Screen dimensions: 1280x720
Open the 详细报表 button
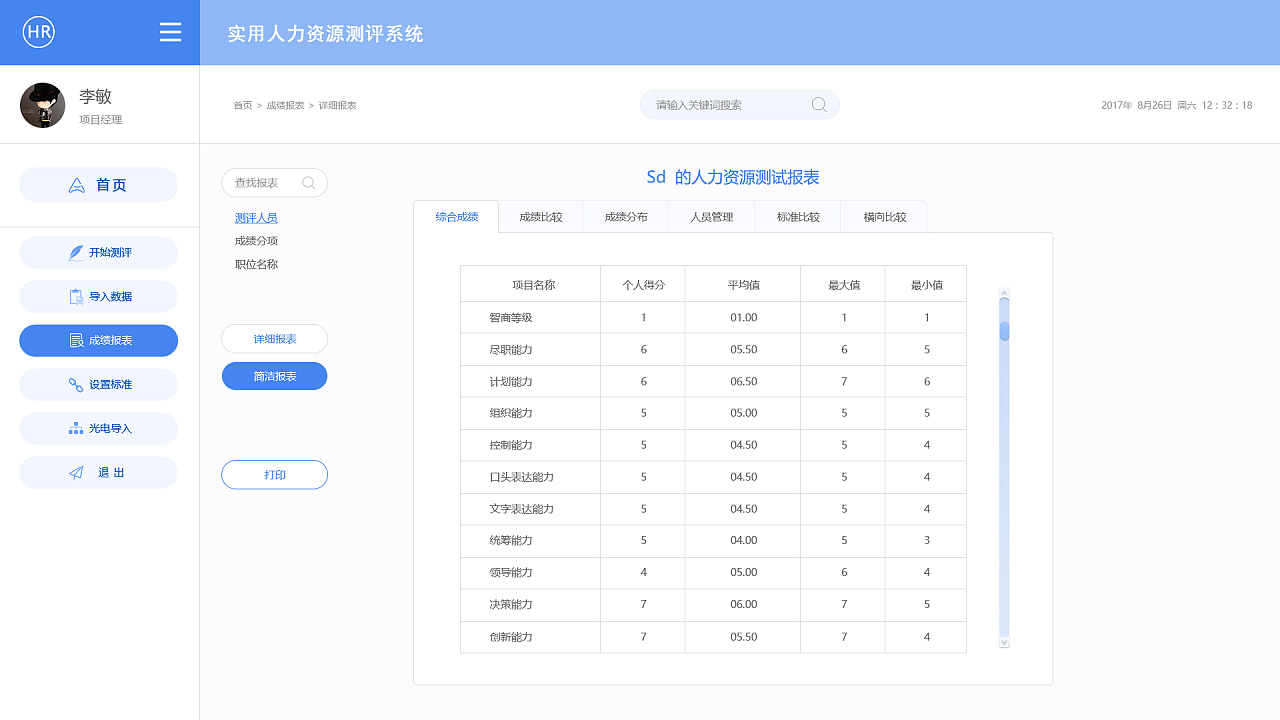[274, 339]
